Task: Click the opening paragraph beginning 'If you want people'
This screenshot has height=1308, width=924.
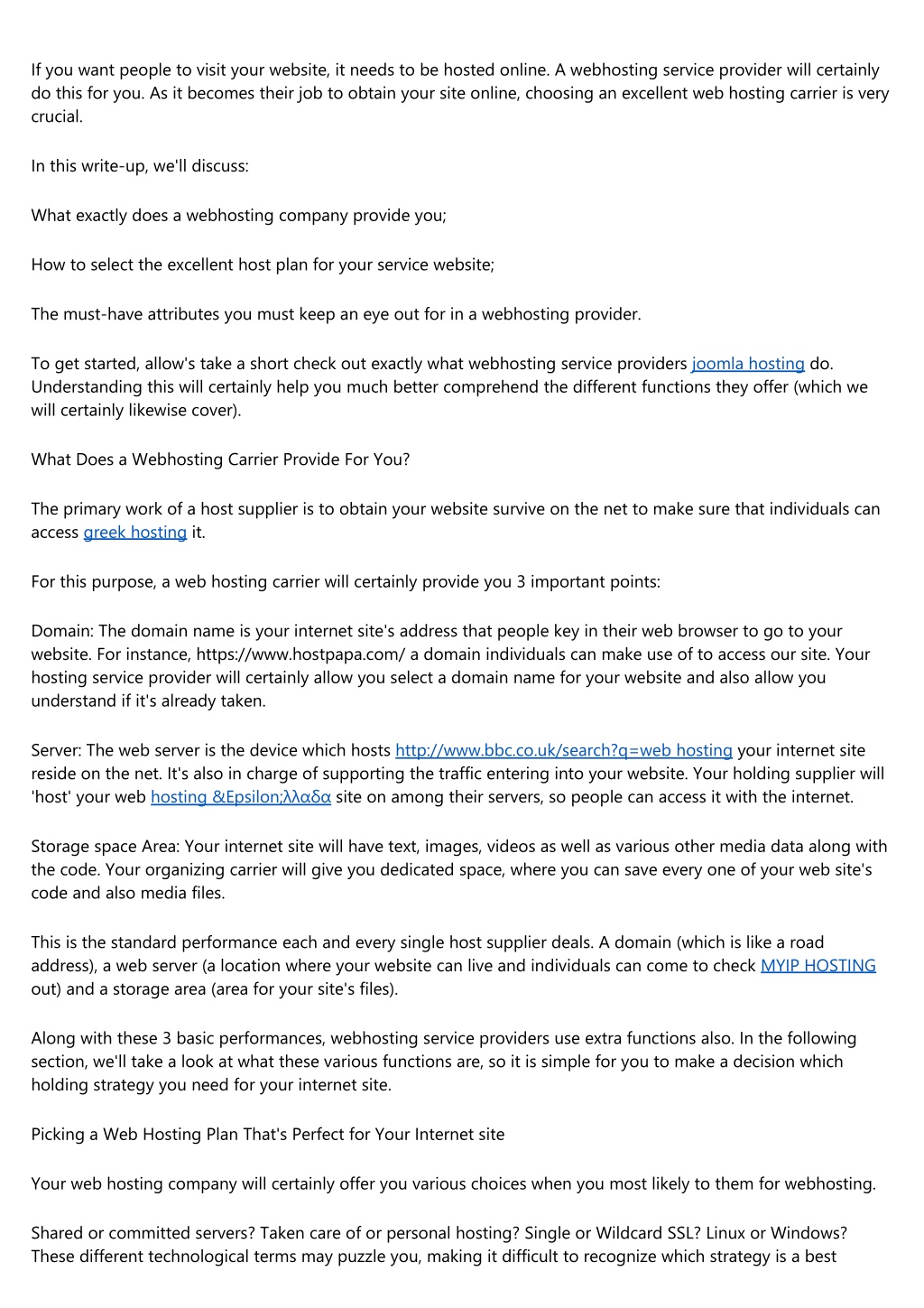Action: click(460, 93)
